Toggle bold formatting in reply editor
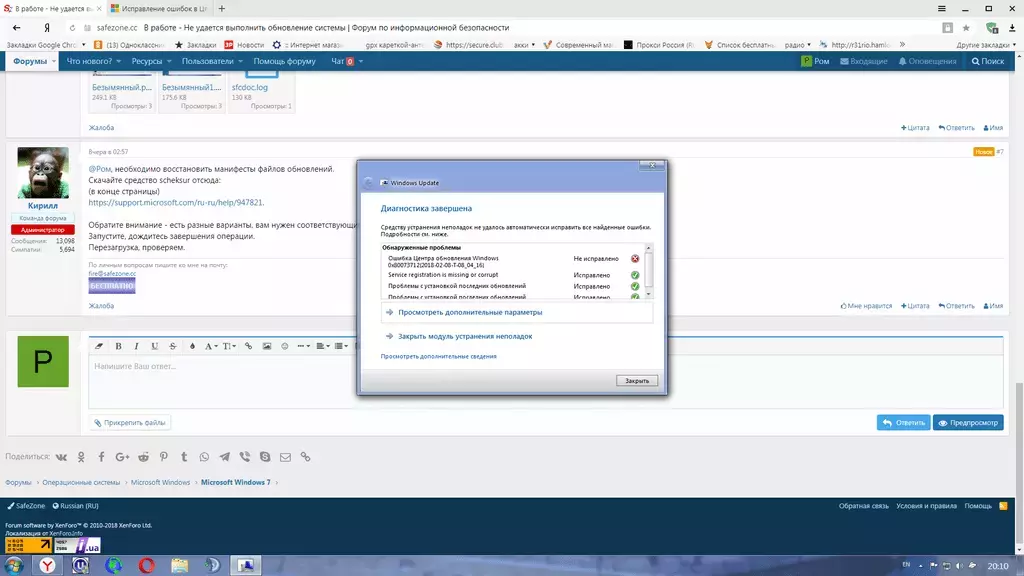The image size is (1024, 576). (118, 346)
